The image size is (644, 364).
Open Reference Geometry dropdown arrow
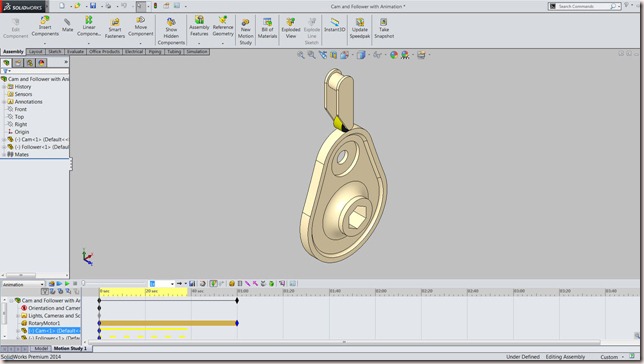click(x=223, y=43)
